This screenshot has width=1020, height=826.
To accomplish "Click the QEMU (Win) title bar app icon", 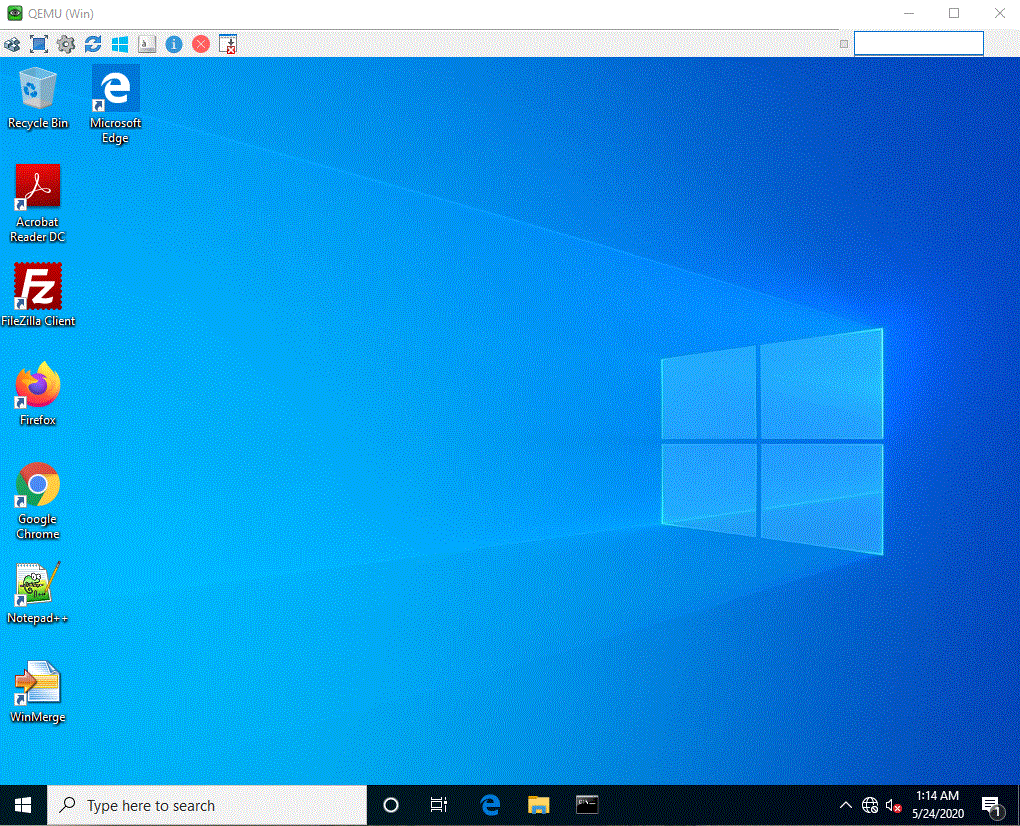I will [x=14, y=13].
